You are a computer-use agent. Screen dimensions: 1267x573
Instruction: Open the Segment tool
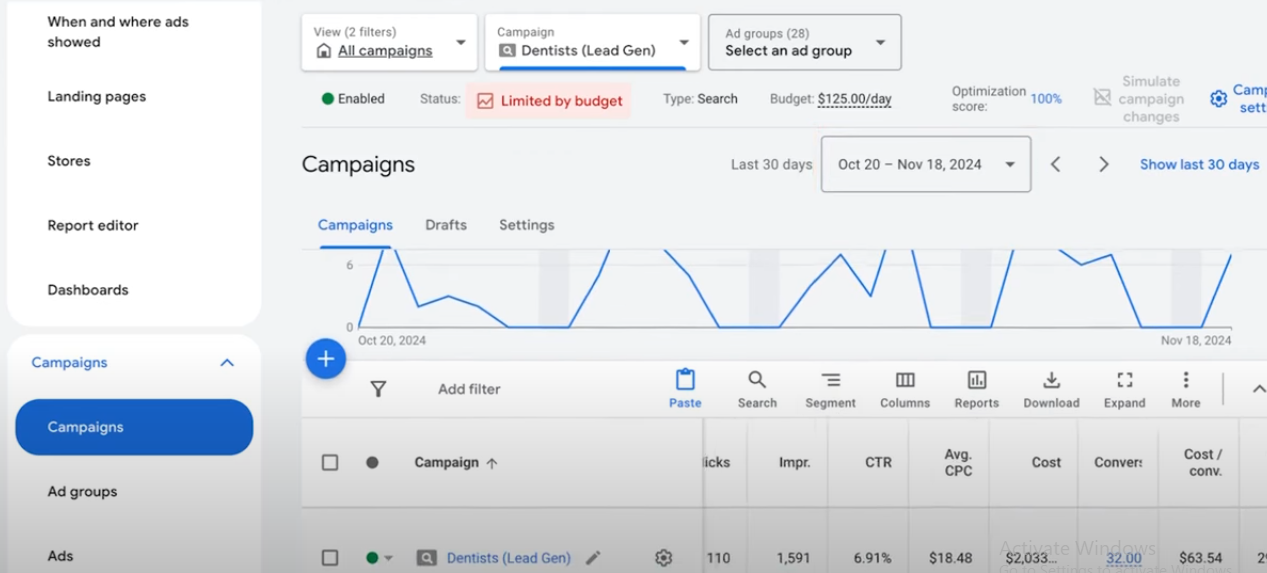830,389
